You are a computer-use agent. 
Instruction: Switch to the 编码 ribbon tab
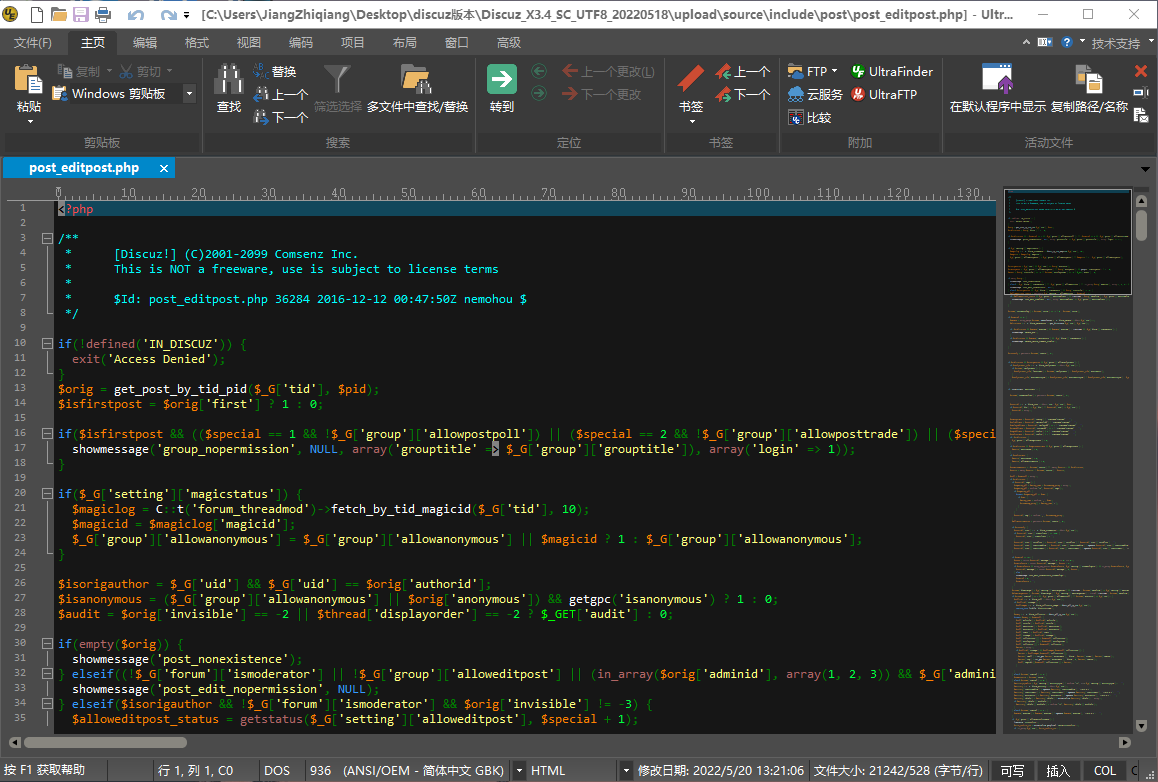click(301, 43)
